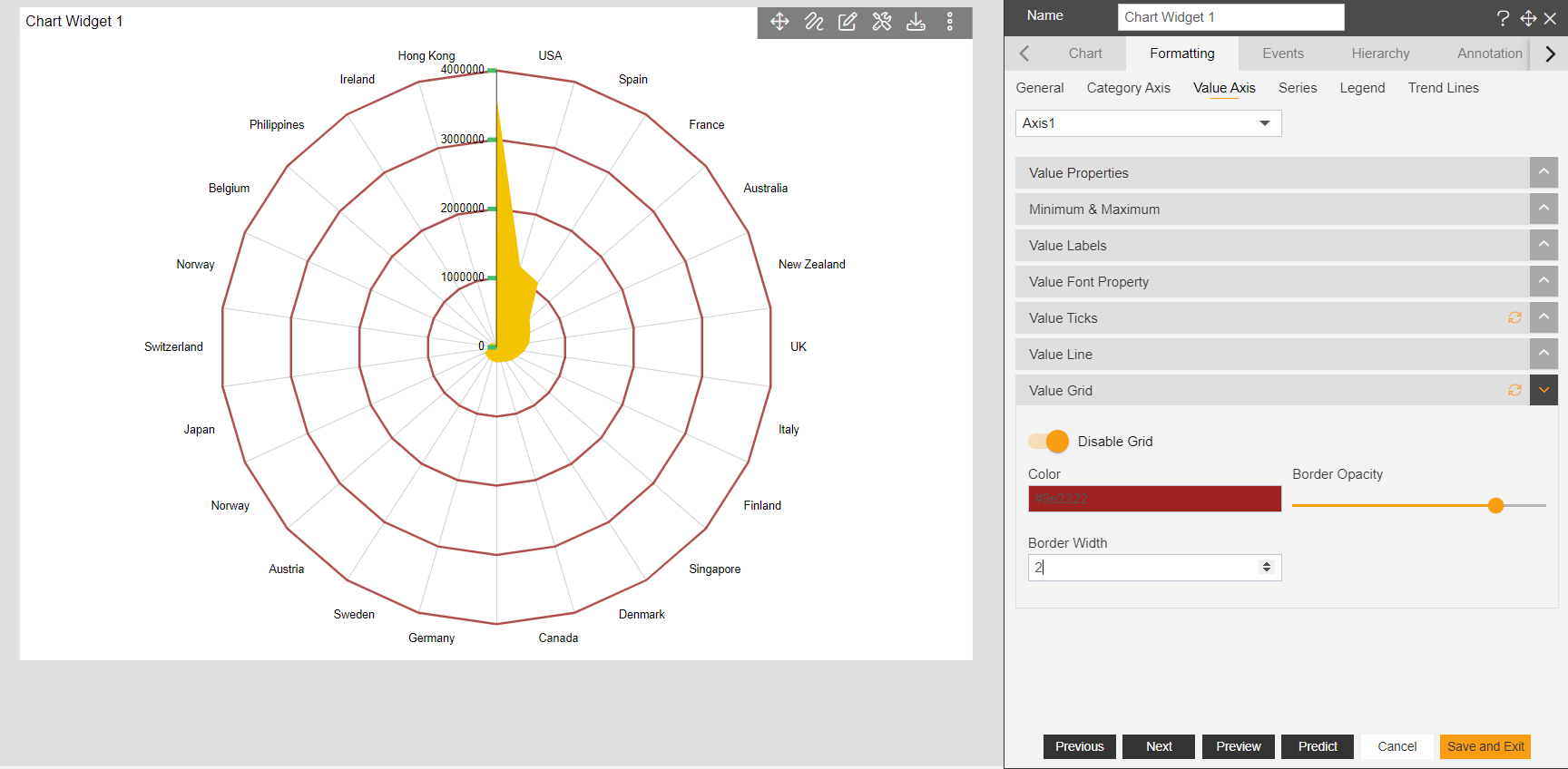The height and width of the screenshot is (769, 1568).
Task: Click the help question mark icon
Action: click(x=1503, y=18)
